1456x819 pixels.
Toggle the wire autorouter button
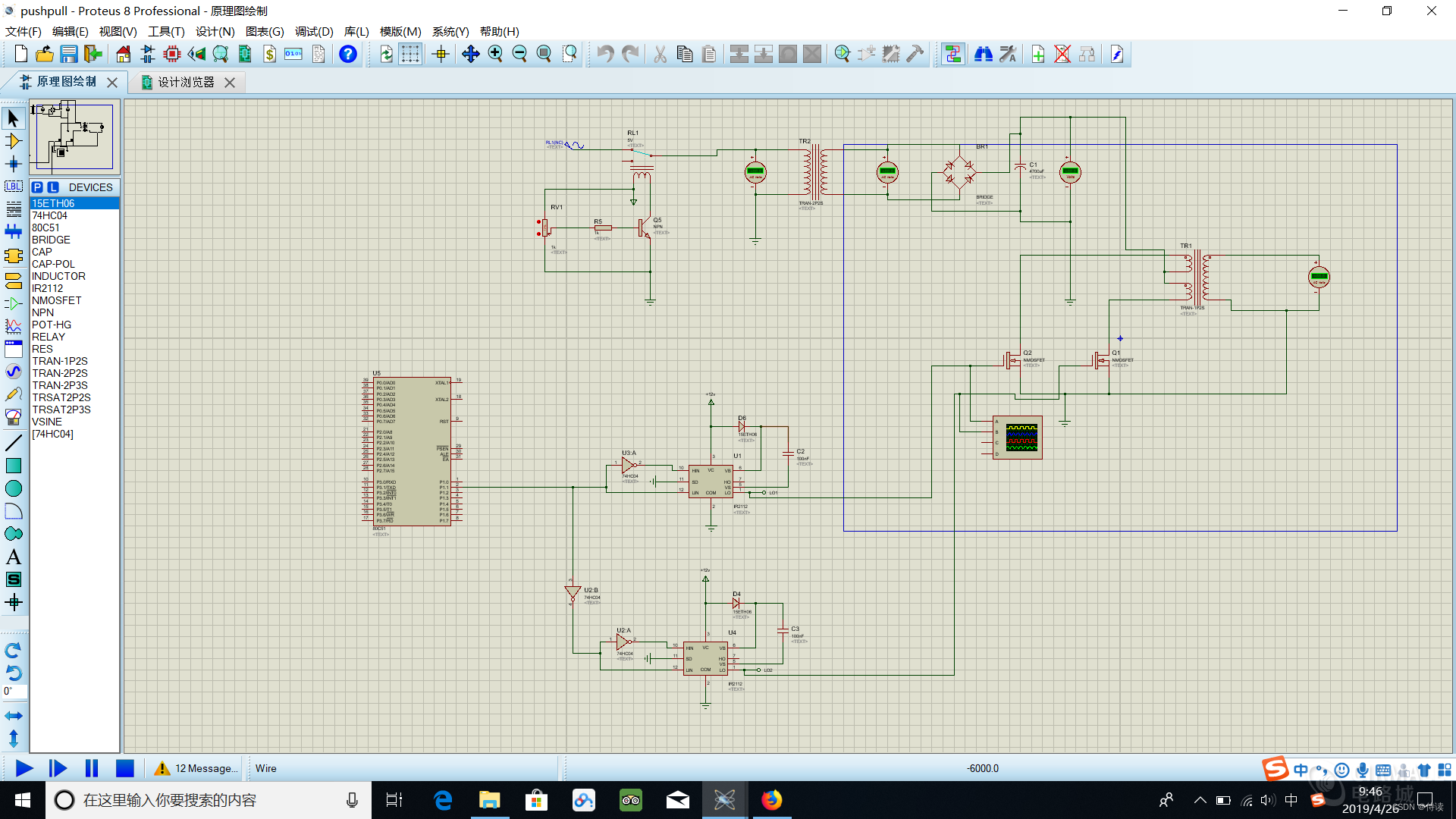953,54
